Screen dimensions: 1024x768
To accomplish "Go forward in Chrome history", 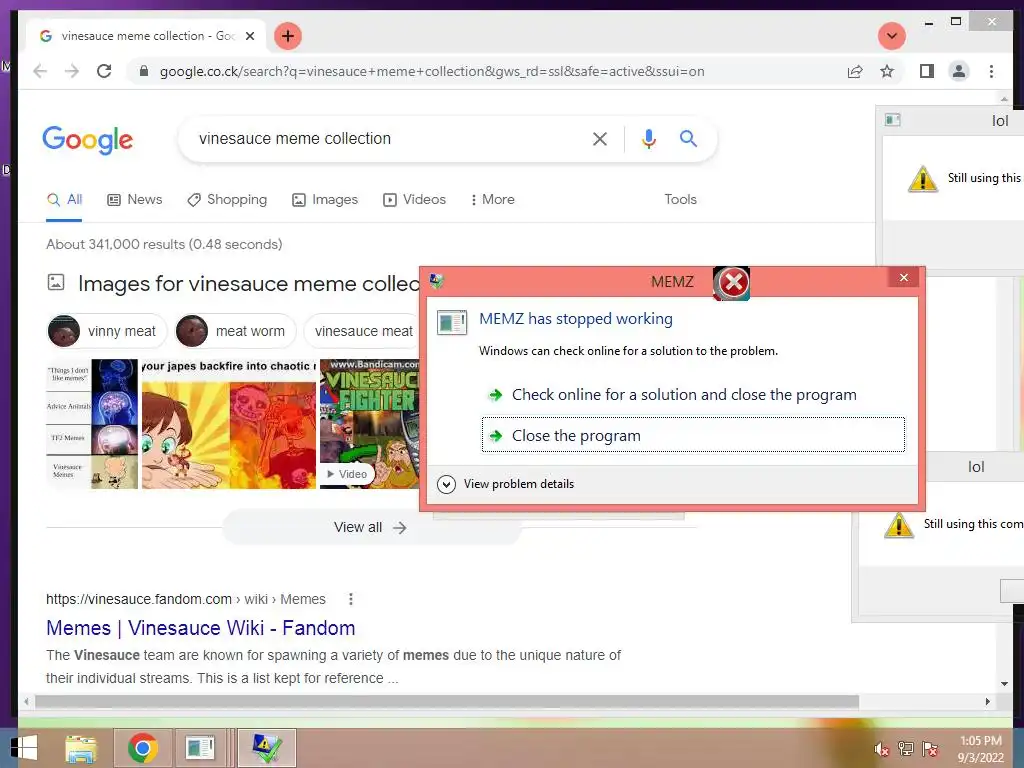I will tap(72, 71).
